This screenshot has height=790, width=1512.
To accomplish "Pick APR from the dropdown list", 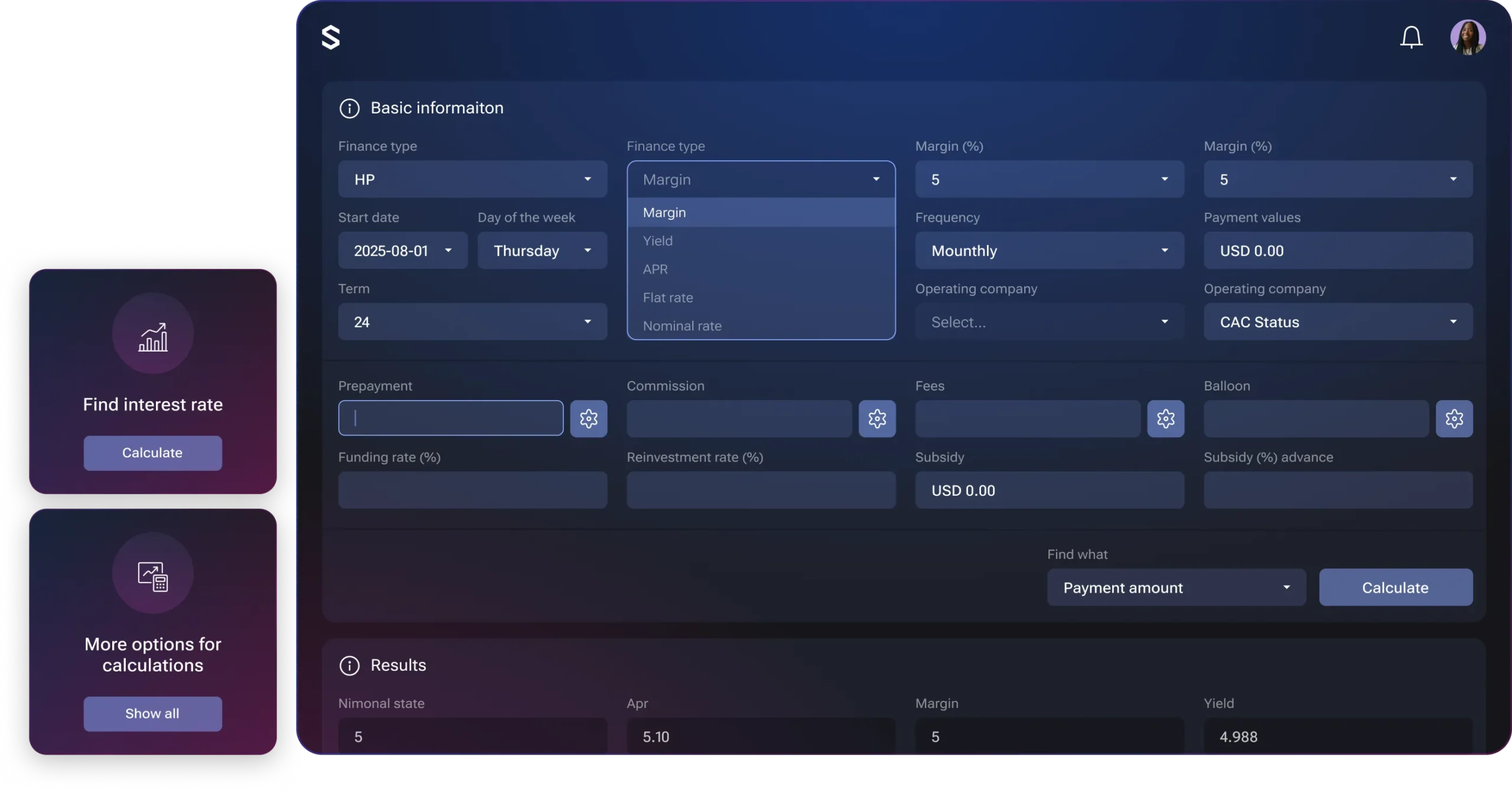I will pos(656,269).
